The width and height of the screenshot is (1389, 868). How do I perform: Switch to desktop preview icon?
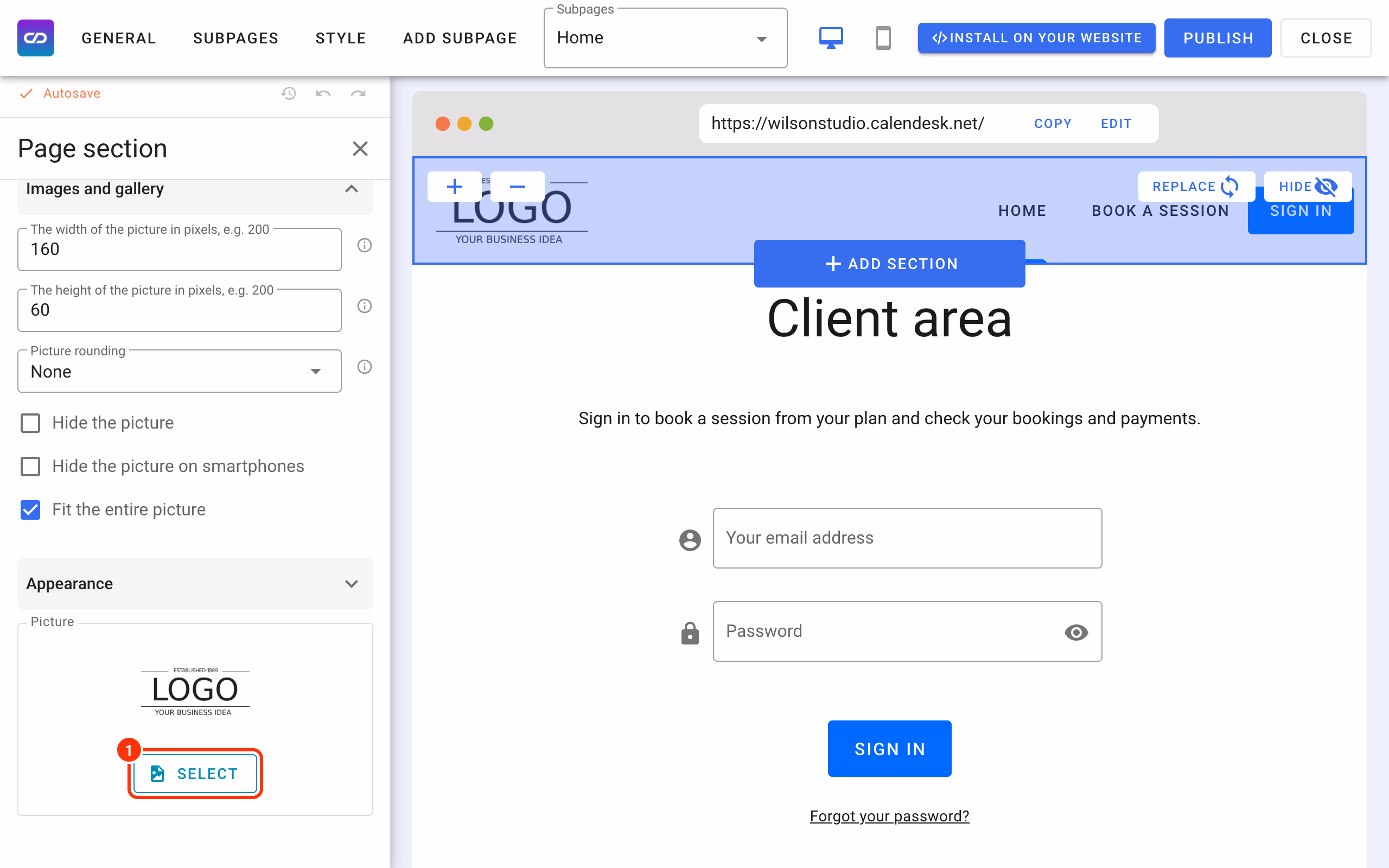(x=831, y=38)
